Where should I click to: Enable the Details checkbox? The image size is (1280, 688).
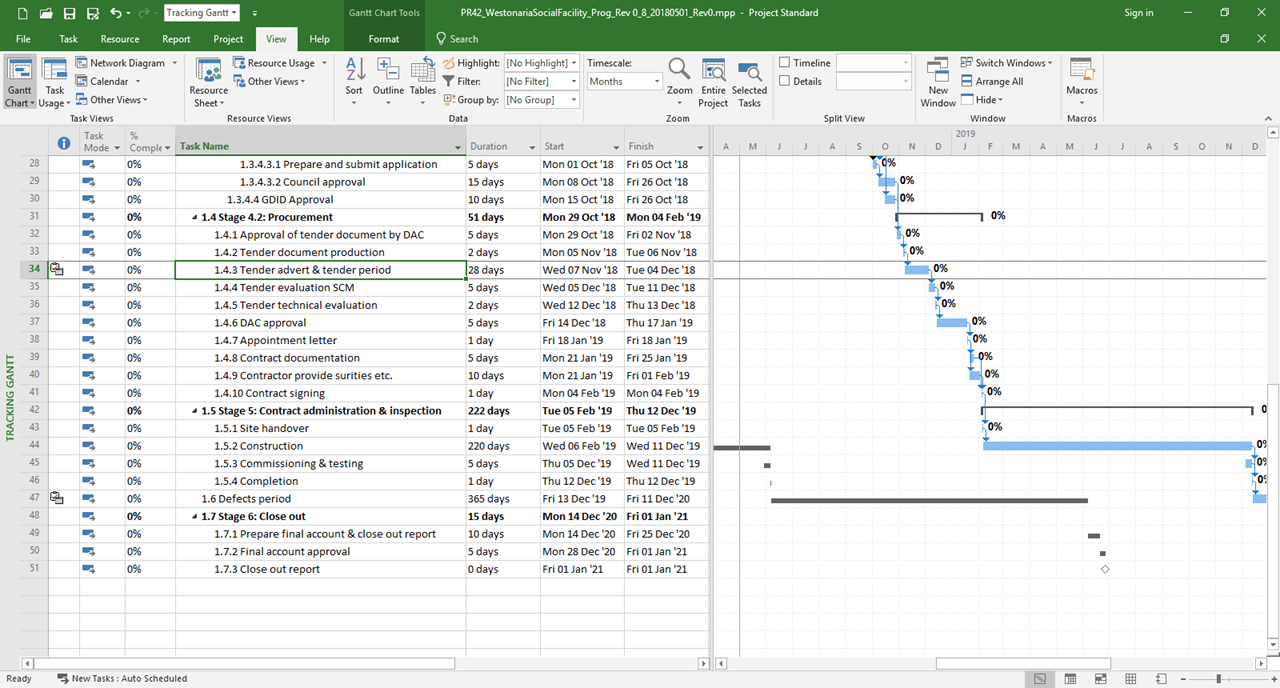(x=785, y=81)
